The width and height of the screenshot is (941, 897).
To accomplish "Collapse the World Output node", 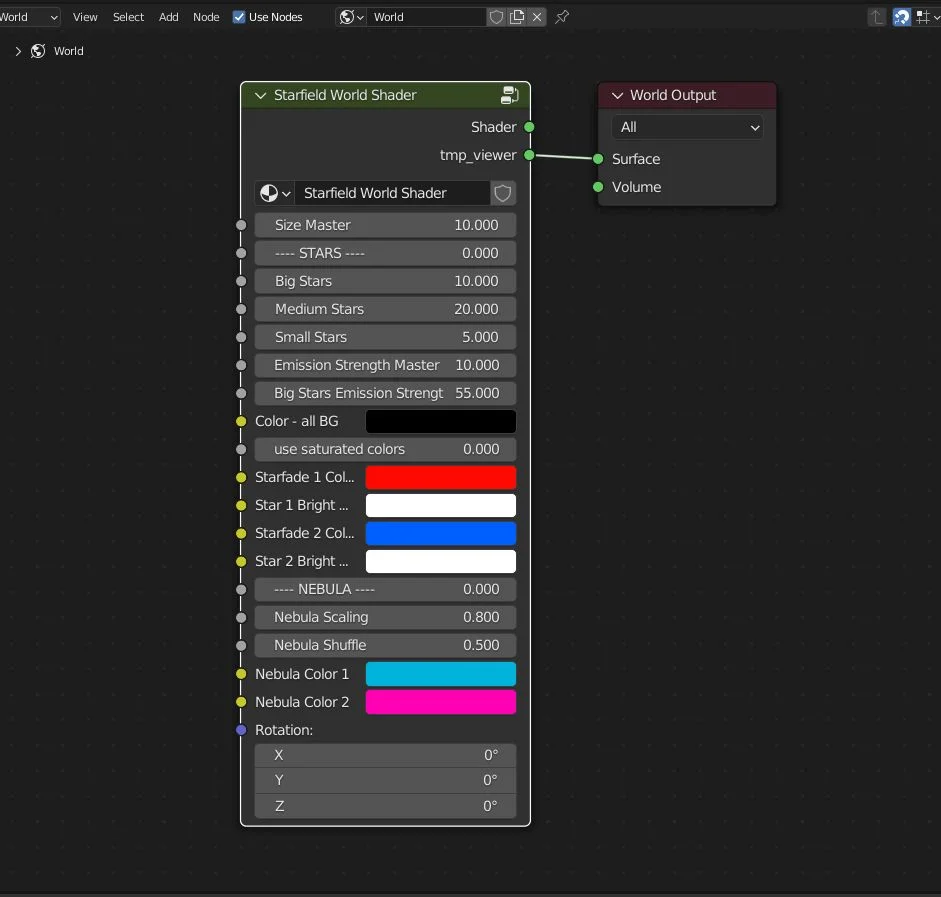I will coord(617,95).
